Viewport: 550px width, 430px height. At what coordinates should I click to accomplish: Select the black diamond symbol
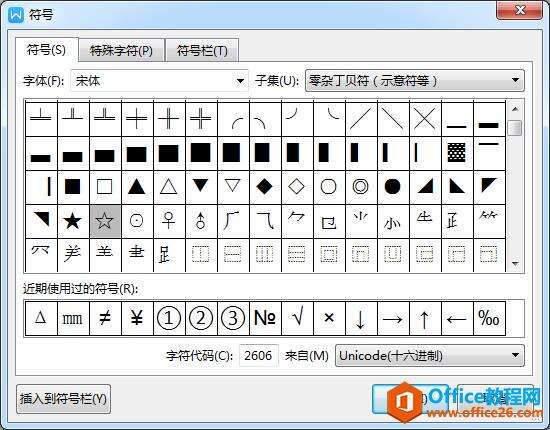265,187
